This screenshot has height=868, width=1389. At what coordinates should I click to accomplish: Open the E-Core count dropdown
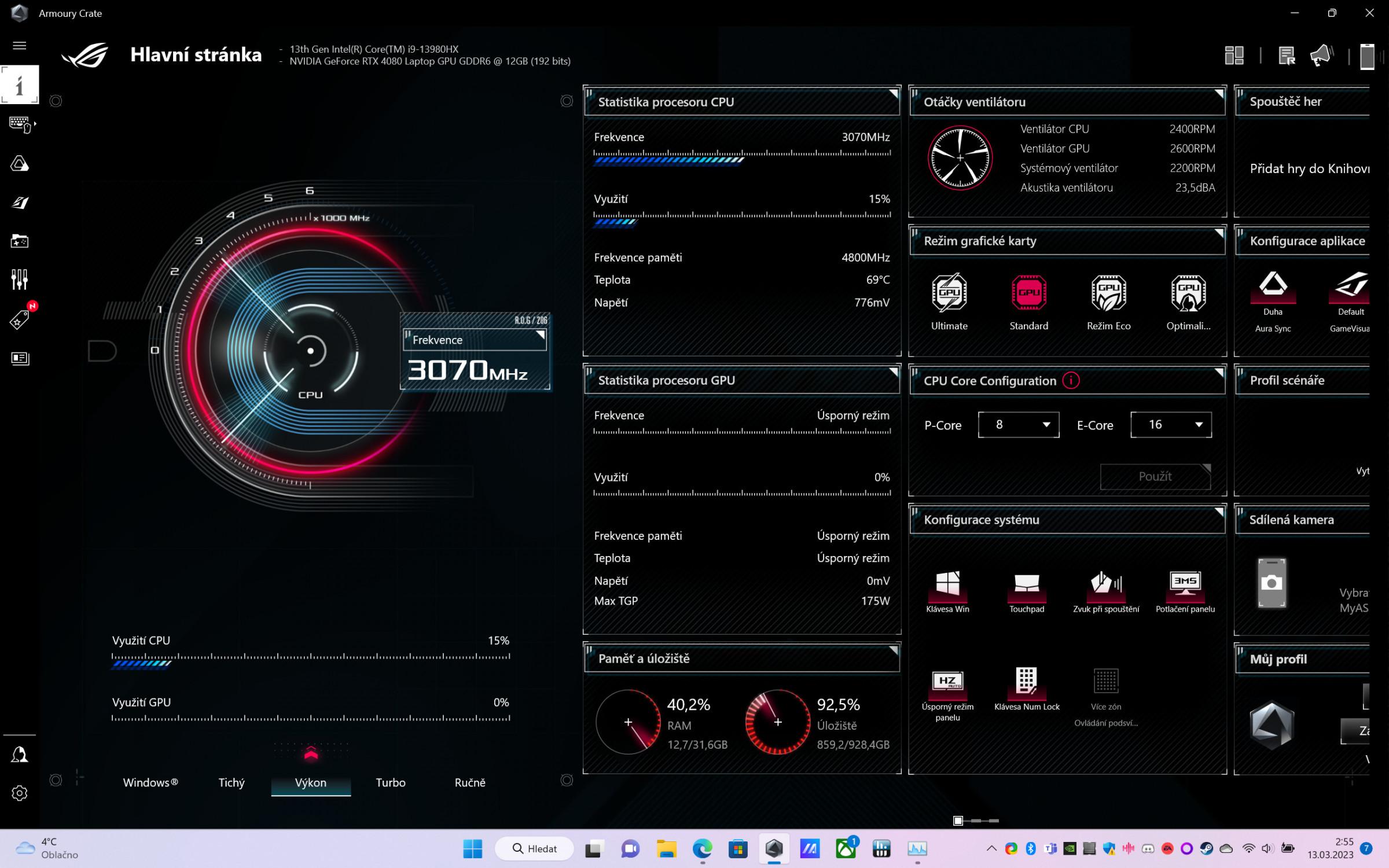click(x=1171, y=425)
